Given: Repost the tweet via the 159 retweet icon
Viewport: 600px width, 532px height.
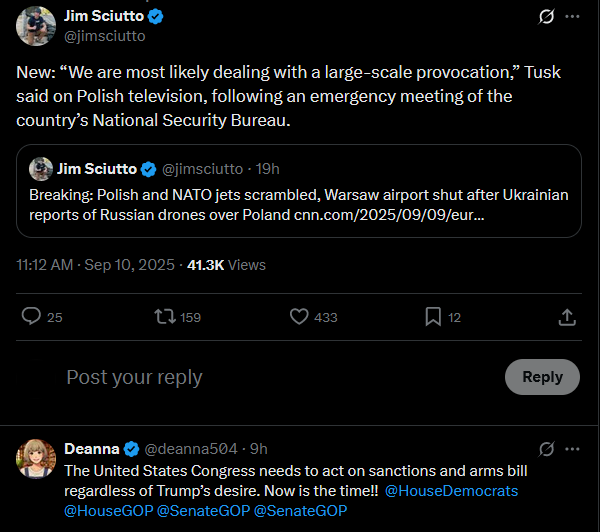Looking at the screenshot, I should 165,317.
